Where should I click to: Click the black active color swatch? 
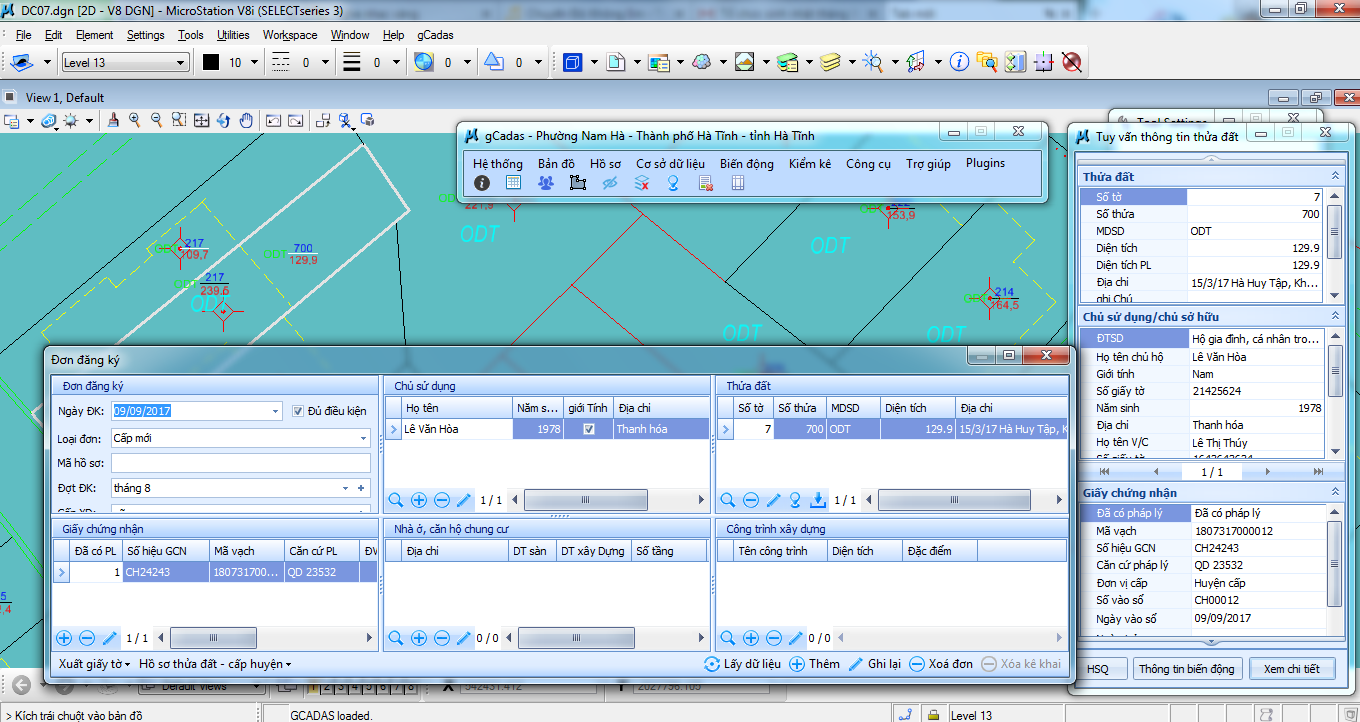211,63
